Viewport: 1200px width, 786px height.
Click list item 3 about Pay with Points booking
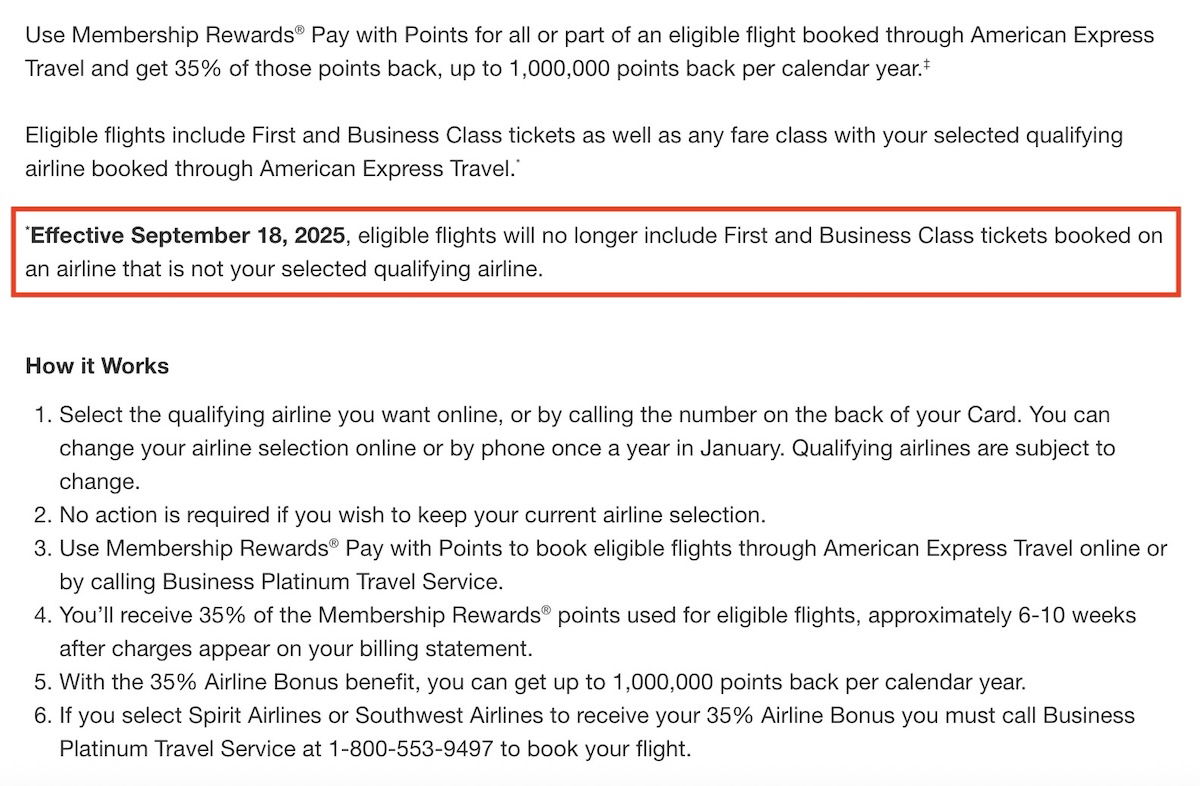coord(598,564)
